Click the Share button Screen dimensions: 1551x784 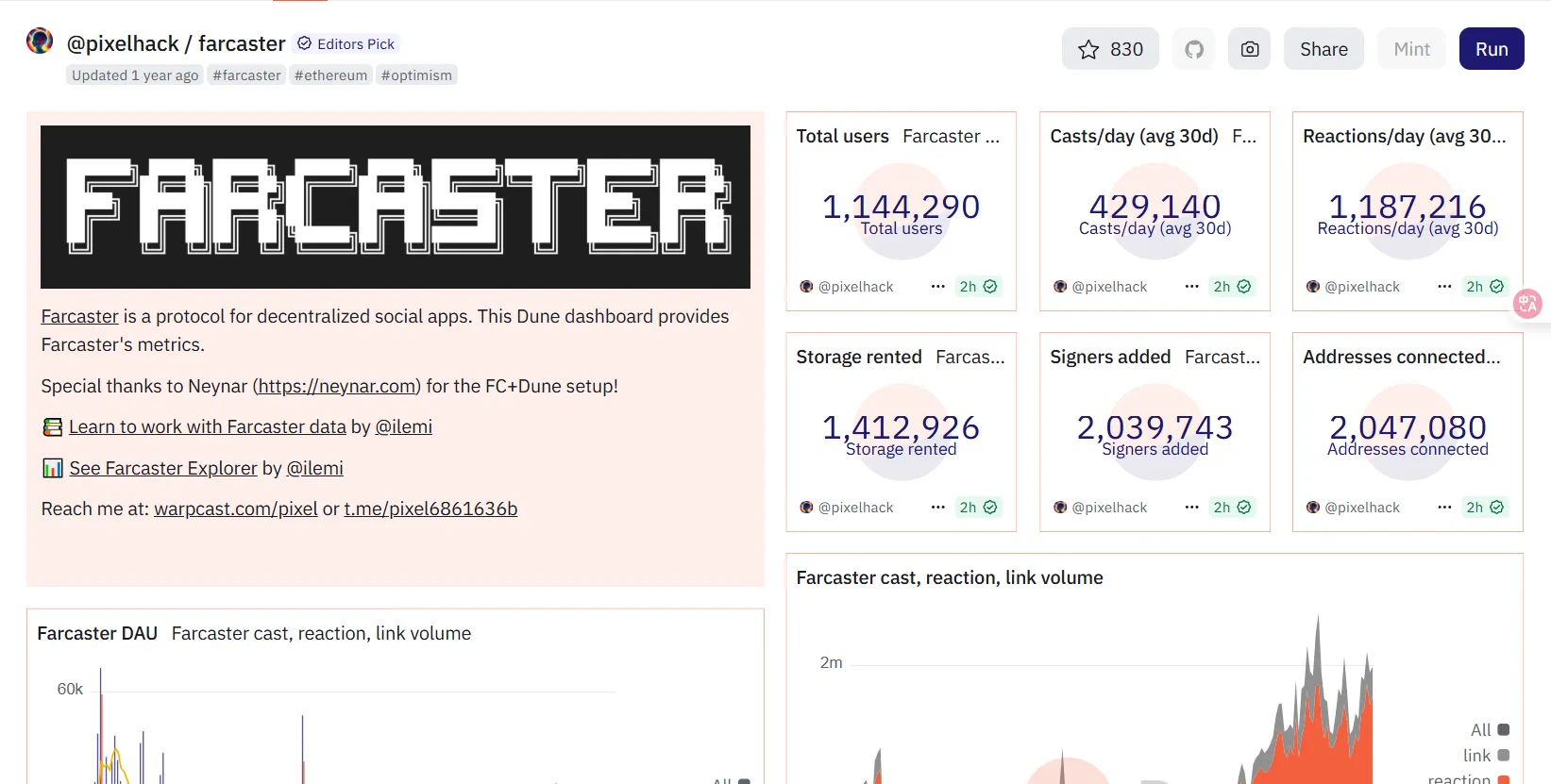[x=1323, y=49]
